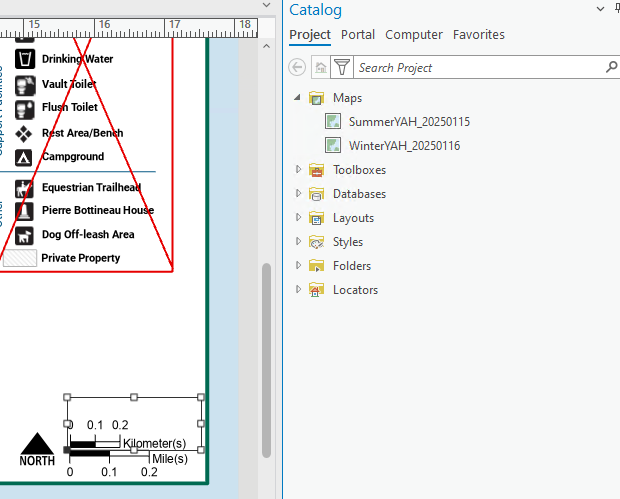This screenshot has height=499, width=620.
Task: Click the Maps folder icon
Action: pos(316,98)
